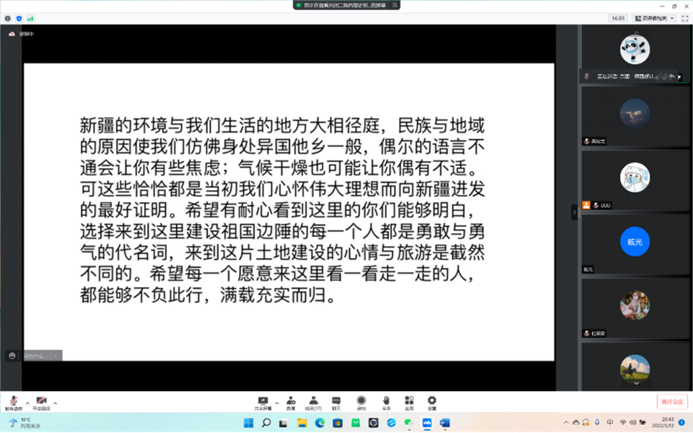Screen dimensions: 693x433
Task: Click the red leave meeting button
Action: point(672,402)
